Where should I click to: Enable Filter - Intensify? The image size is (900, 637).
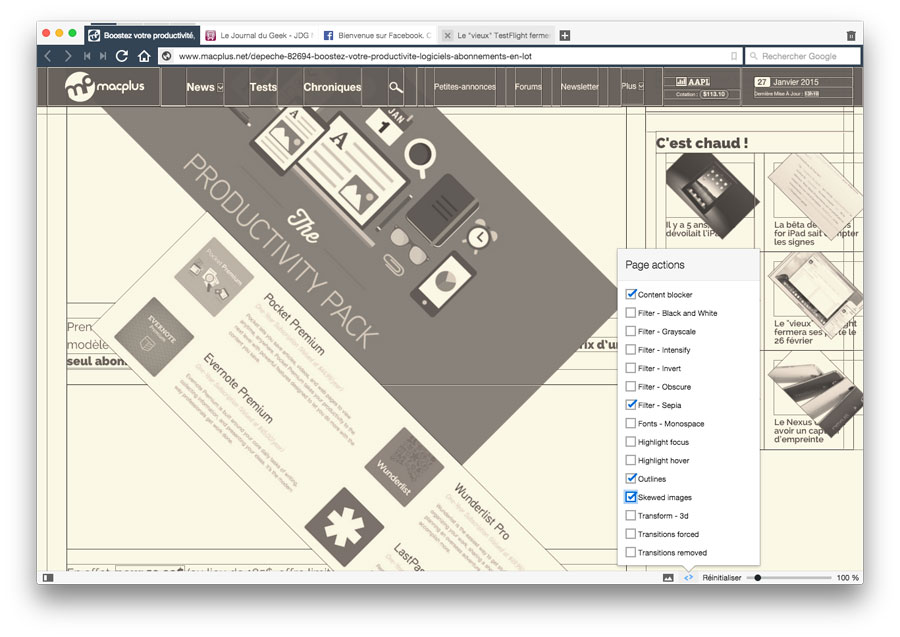point(631,349)
